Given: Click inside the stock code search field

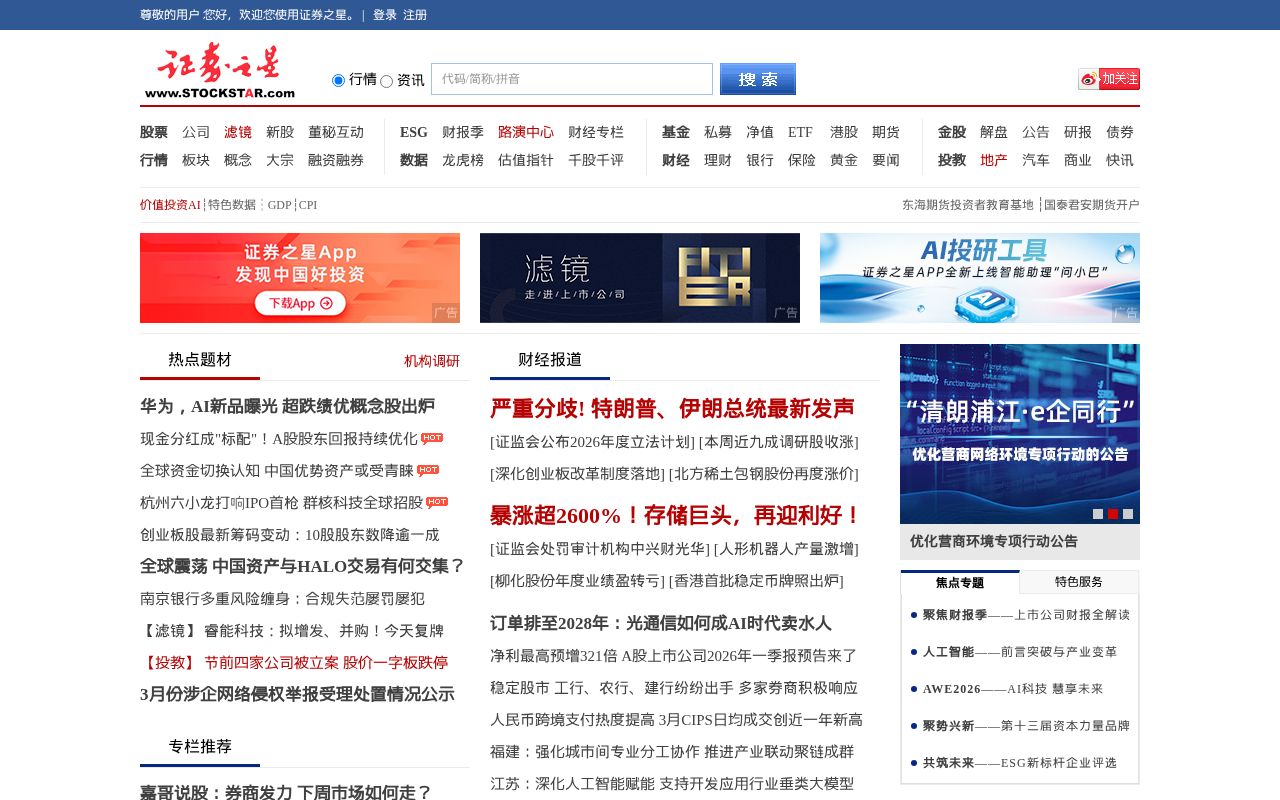Looking at the screenshot, I should pyautogui.click(x=570, y=79).
